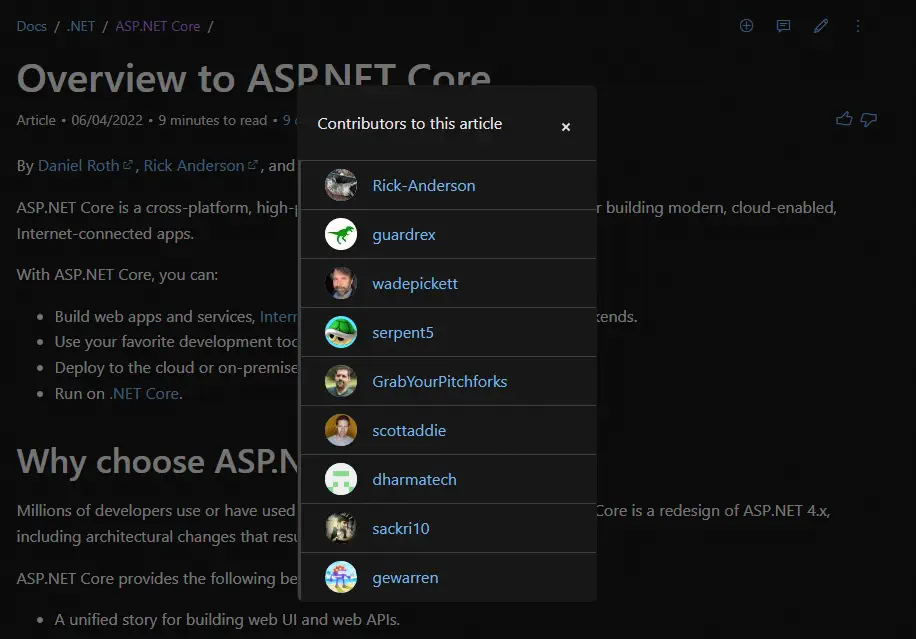
Task: Select scottaddie in the contributors list
Action: 409,430
